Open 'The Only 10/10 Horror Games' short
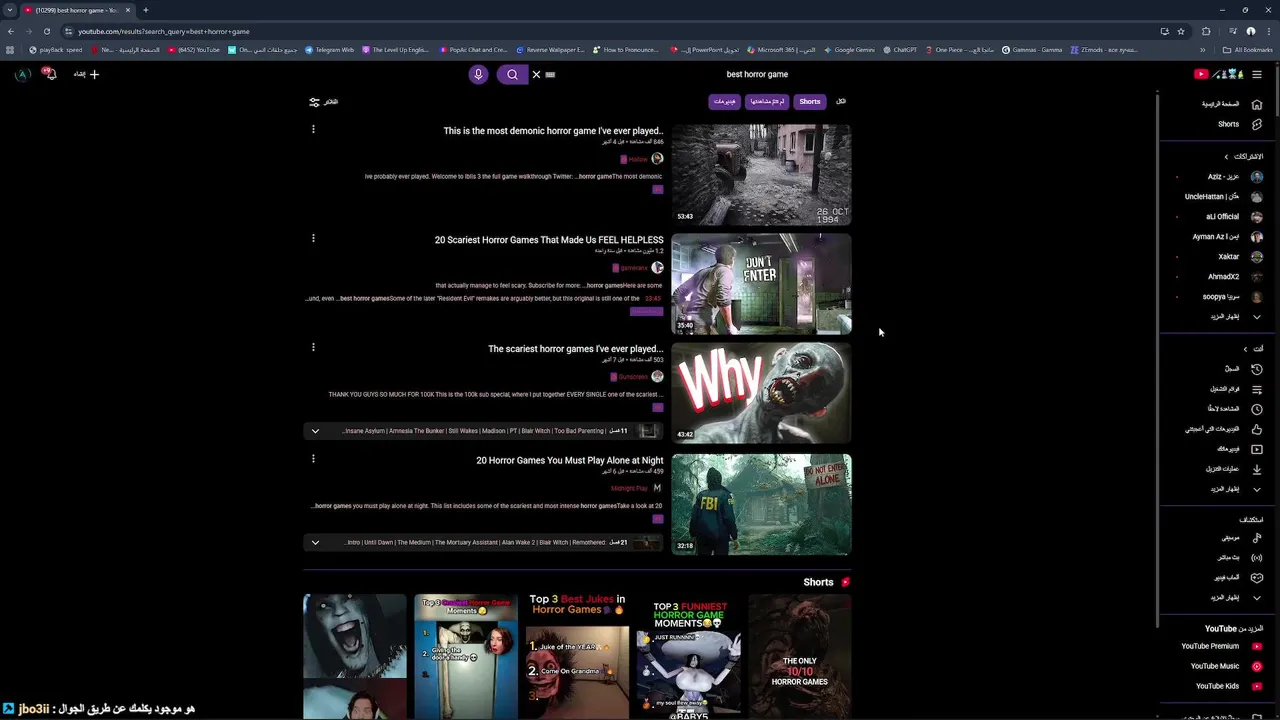Screen dimensions: 1280x720 click(800, 656)
